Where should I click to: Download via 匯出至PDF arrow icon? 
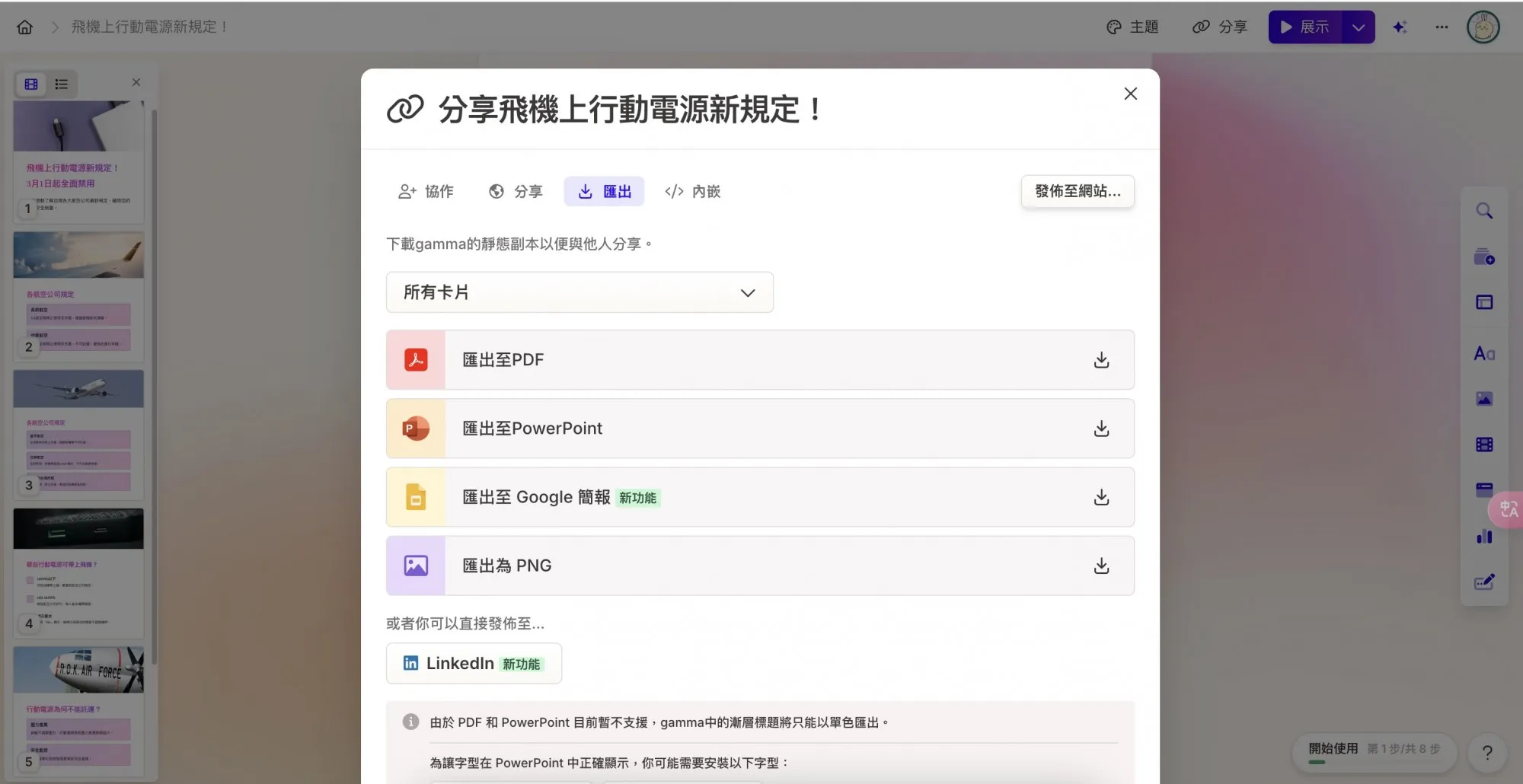[x=1101, y=360]
